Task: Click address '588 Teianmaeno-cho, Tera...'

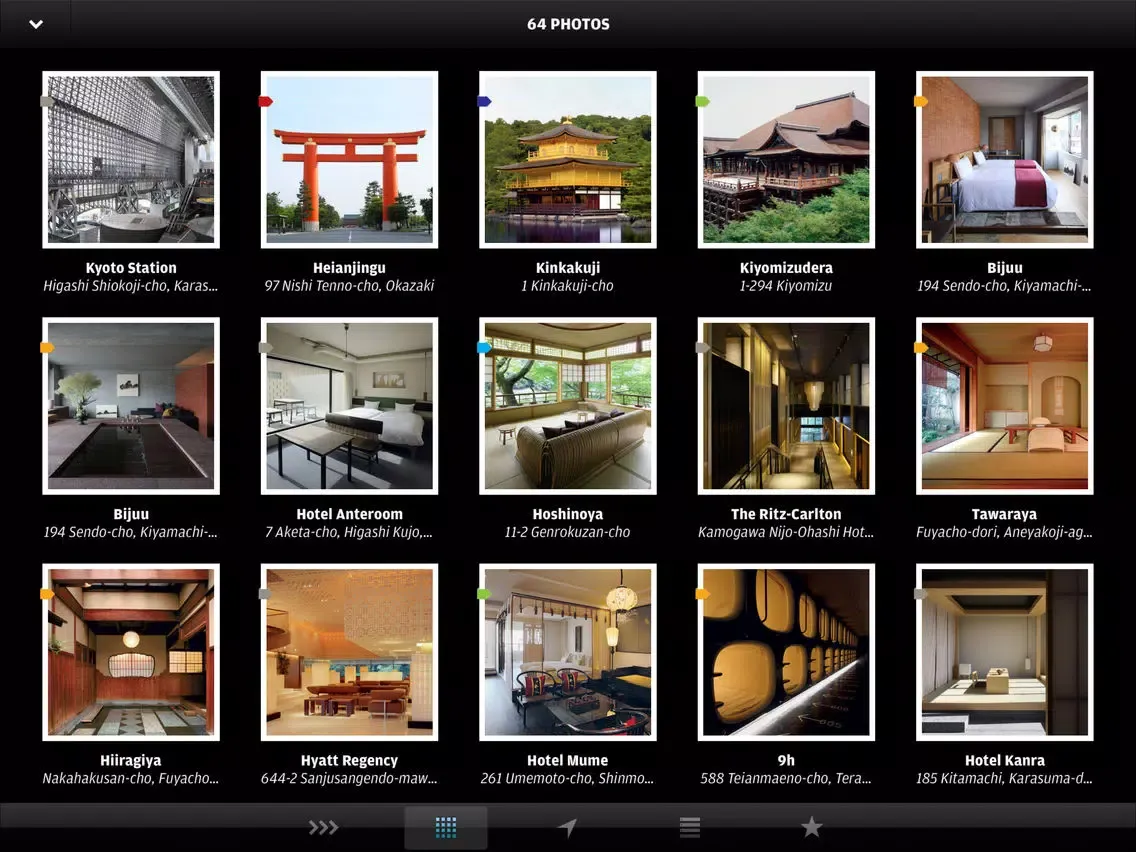Action: [786, 778]
